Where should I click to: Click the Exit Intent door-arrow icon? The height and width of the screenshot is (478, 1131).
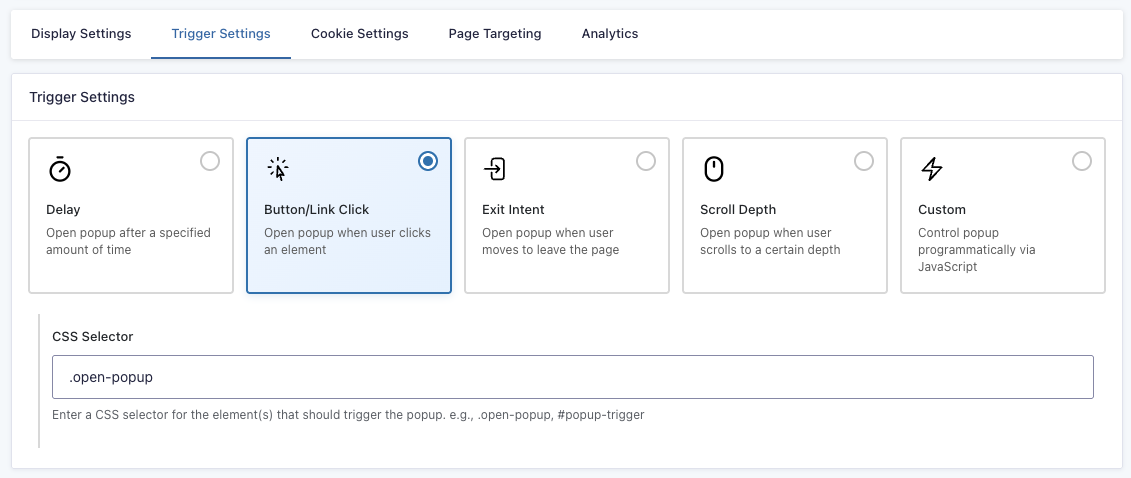495,169
